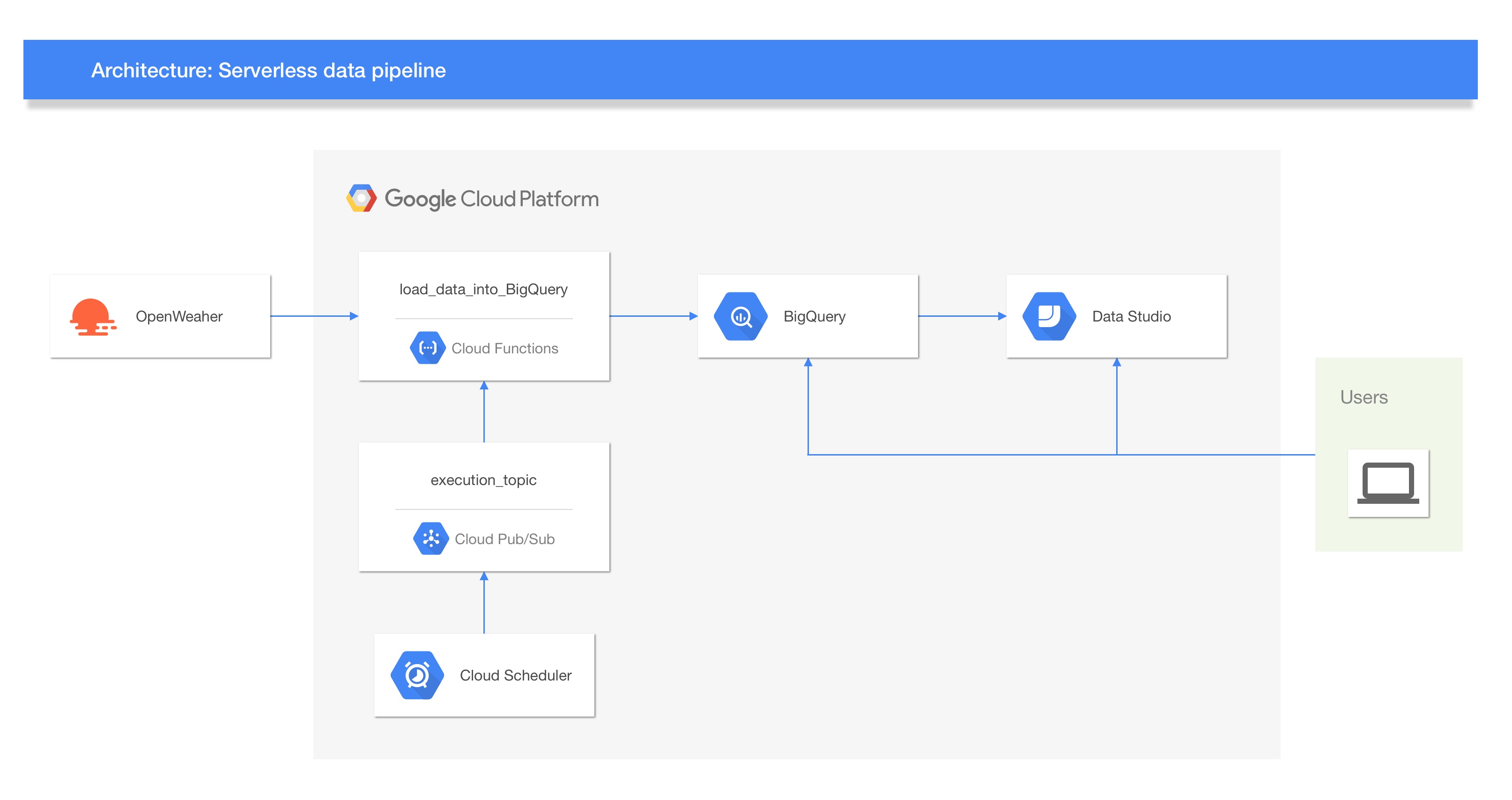This screenshot has height=800, width=1512.
Task: Click the Cloud Functions hexagon icon
Action: pos(427,348)
